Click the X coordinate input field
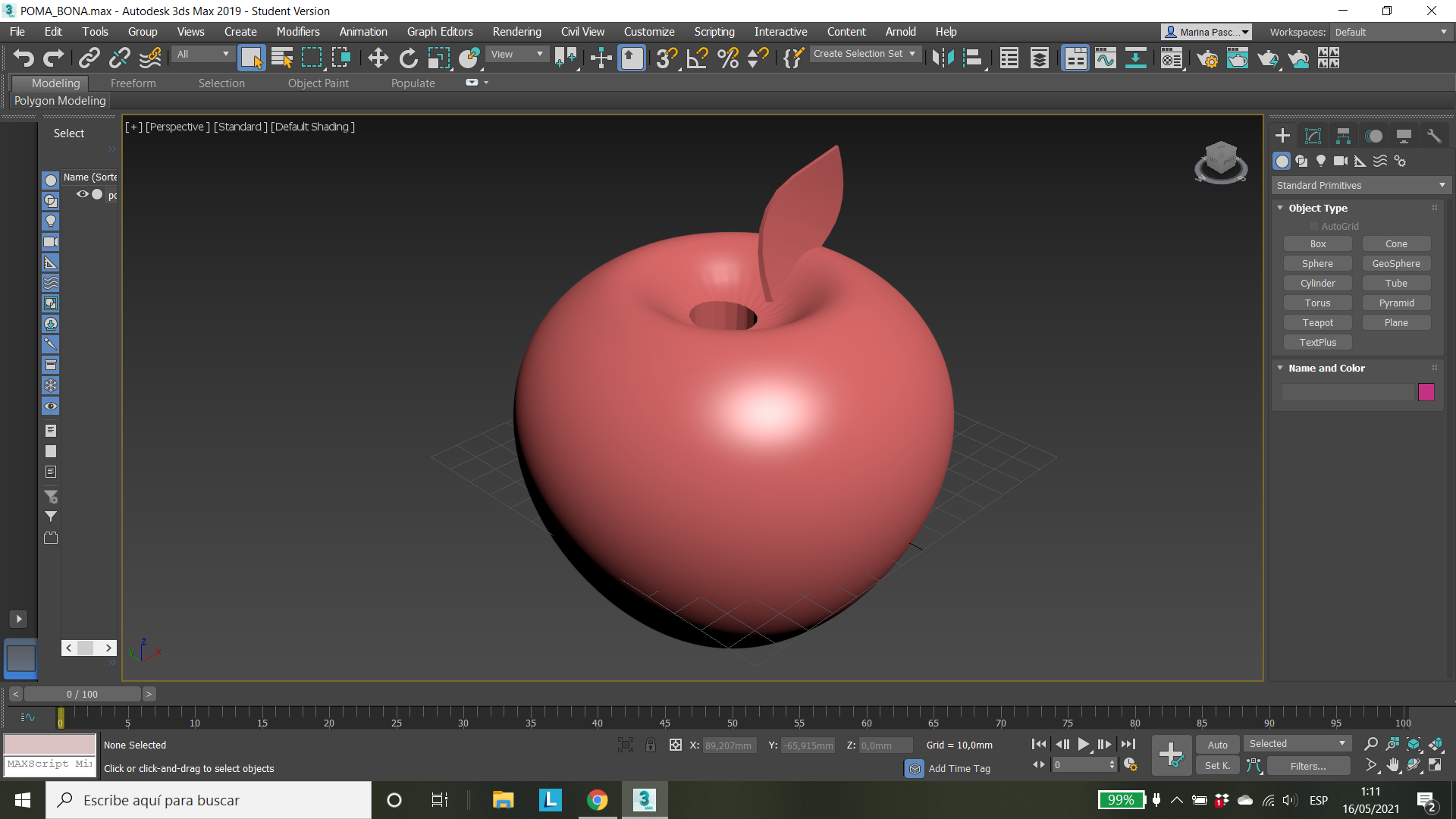 coord(731,745)
